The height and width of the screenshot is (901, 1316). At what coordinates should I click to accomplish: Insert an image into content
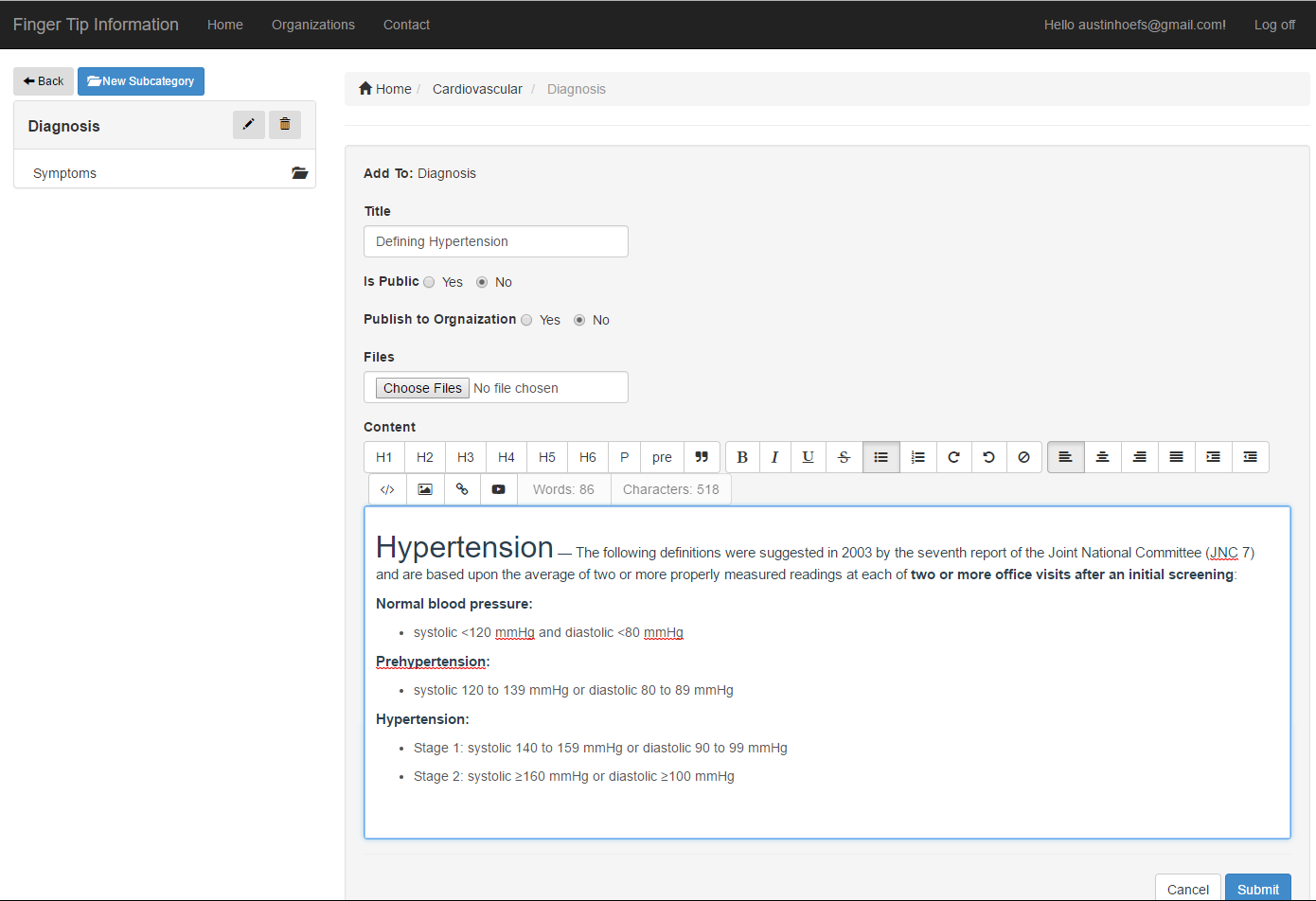pos(425,489)
